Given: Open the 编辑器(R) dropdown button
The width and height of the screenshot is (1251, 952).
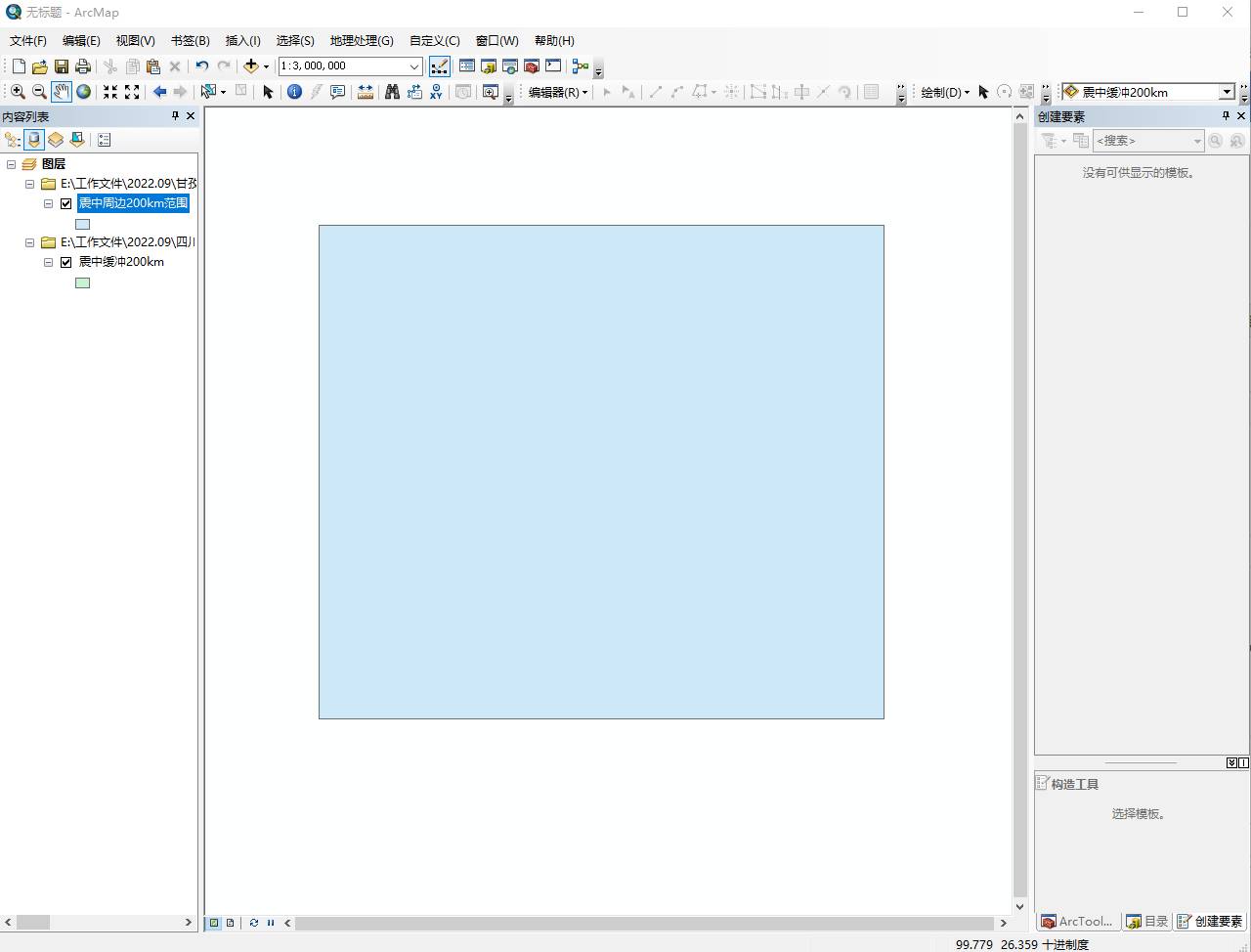Looking at the screenshot, I should tap(556, 92).
